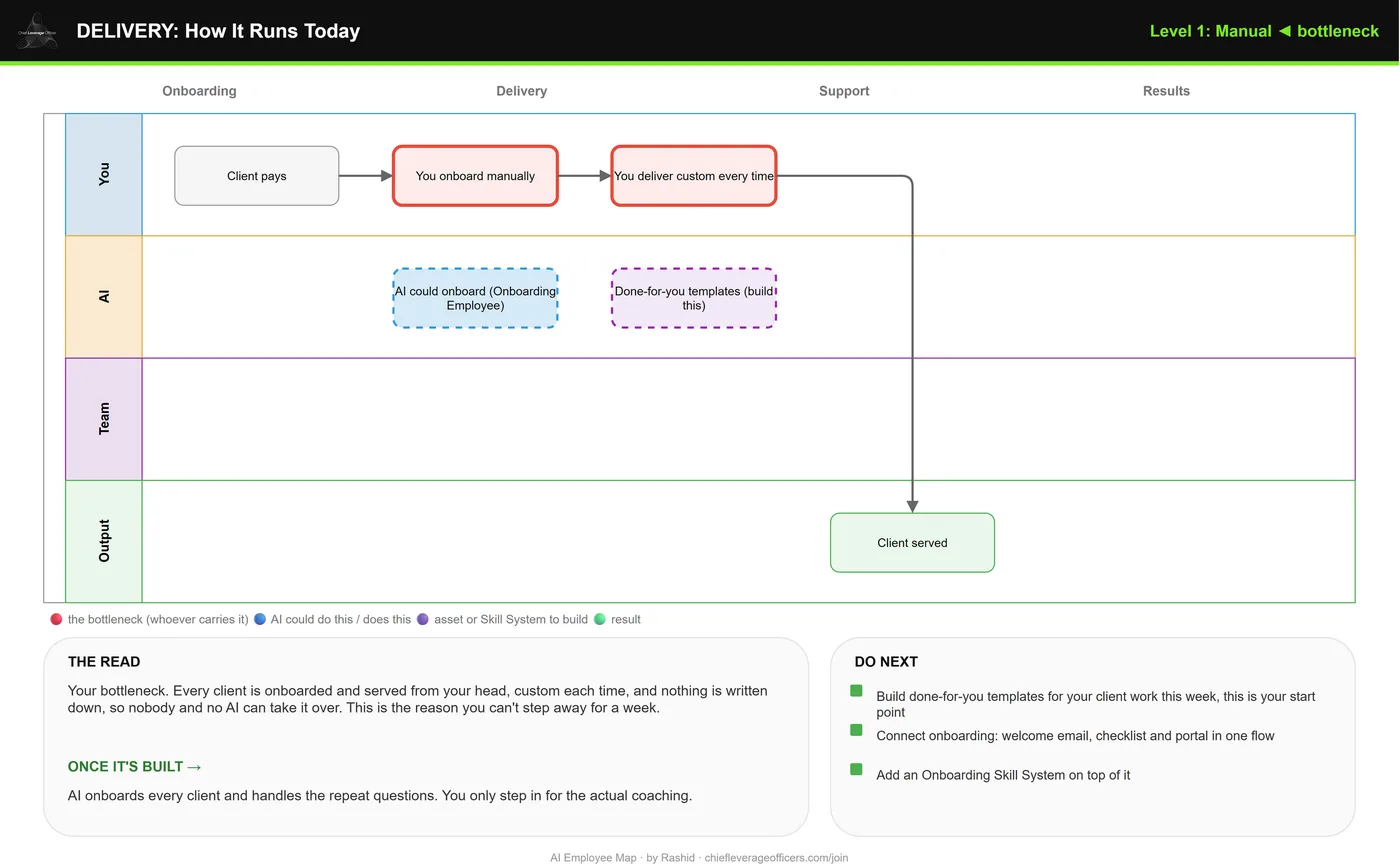Screen dimensions: 1400x868
Task: Click the 'You' swimlane label
Action: (x=104, y=175)
